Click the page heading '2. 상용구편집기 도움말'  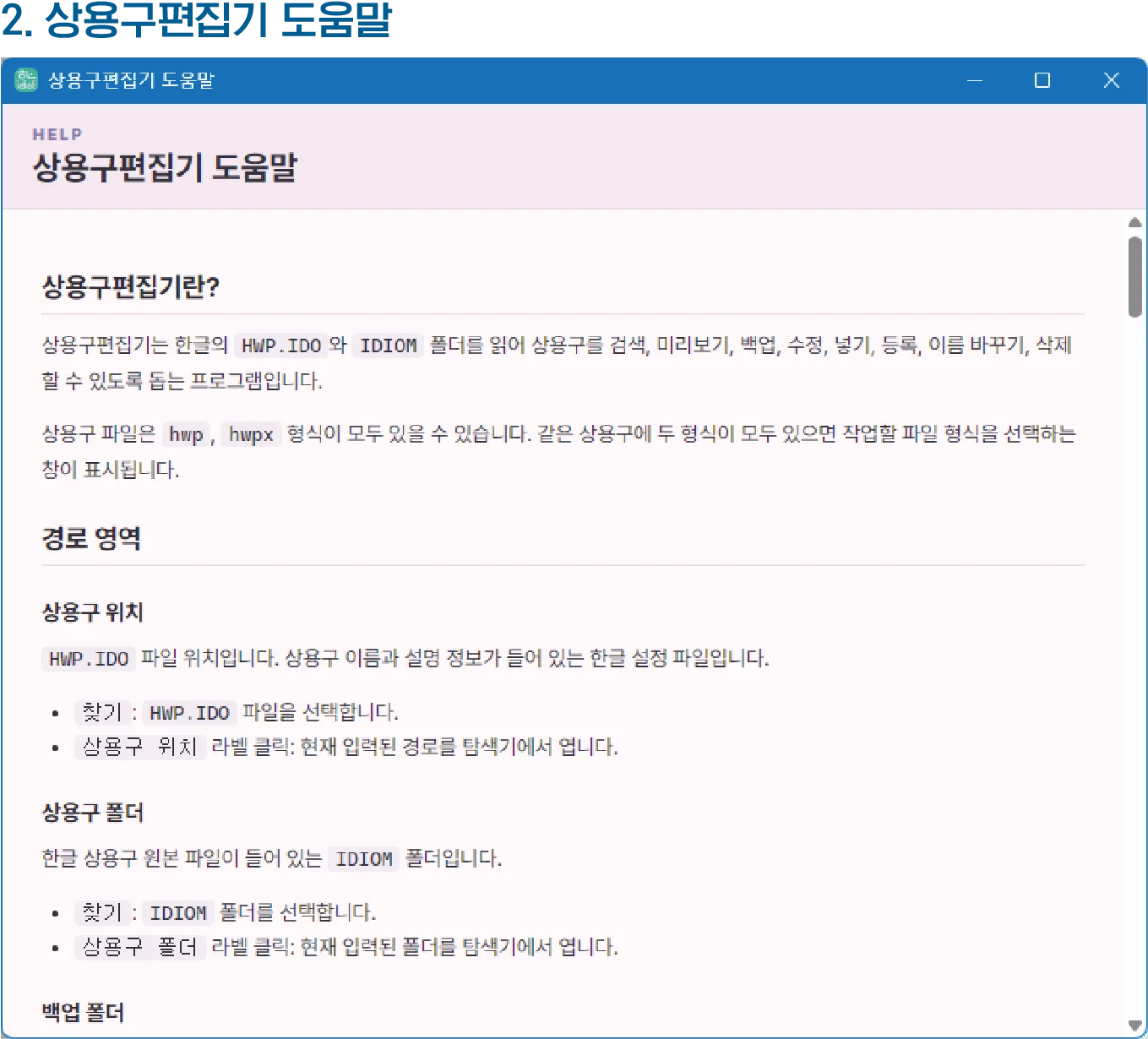tap(196, 20)
